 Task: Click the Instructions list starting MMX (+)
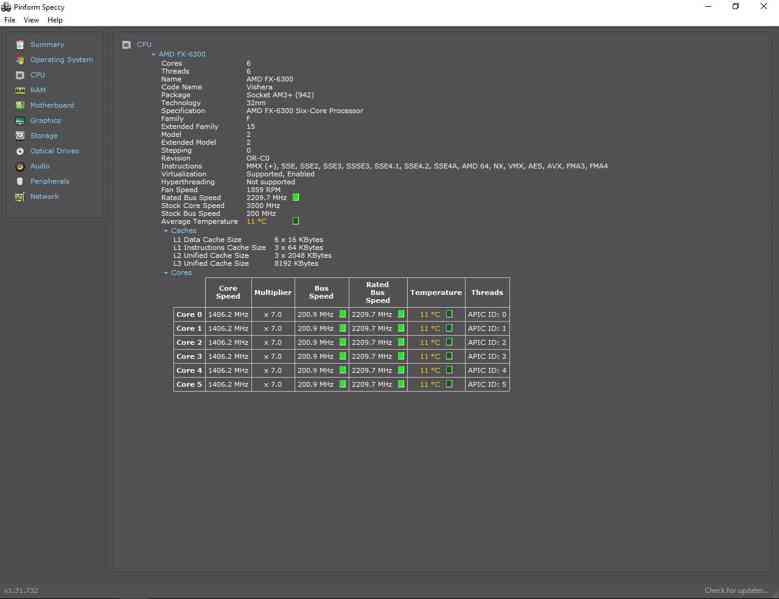pos(427,166)
